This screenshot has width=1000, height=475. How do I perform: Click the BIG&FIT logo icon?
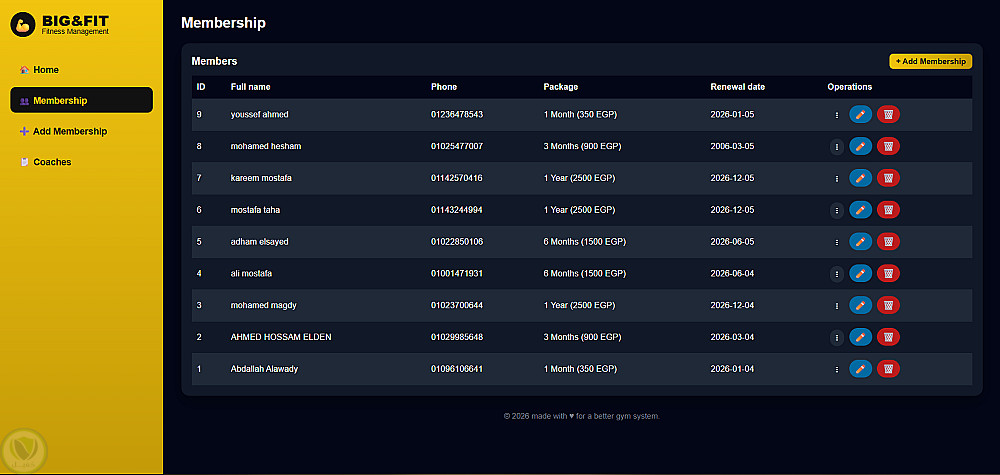click(24, 25)
